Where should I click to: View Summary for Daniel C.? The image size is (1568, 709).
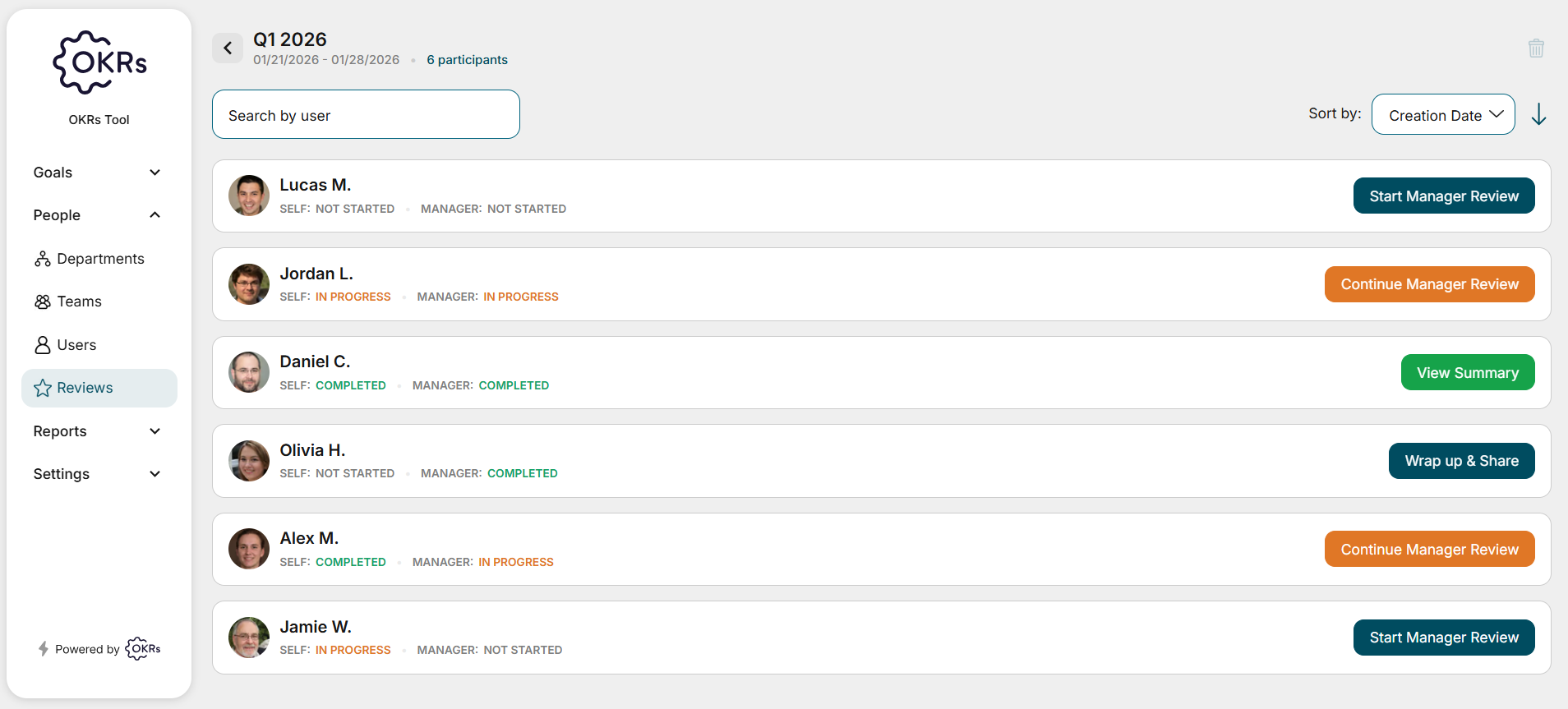(1468, 372)
